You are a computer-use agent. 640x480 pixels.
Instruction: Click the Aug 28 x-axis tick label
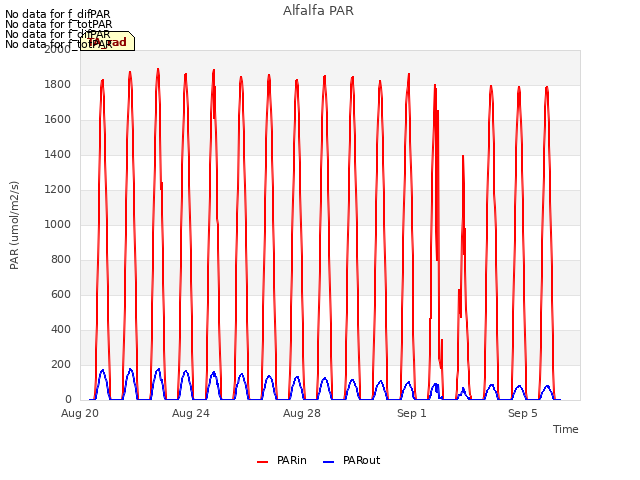(302, 413)
